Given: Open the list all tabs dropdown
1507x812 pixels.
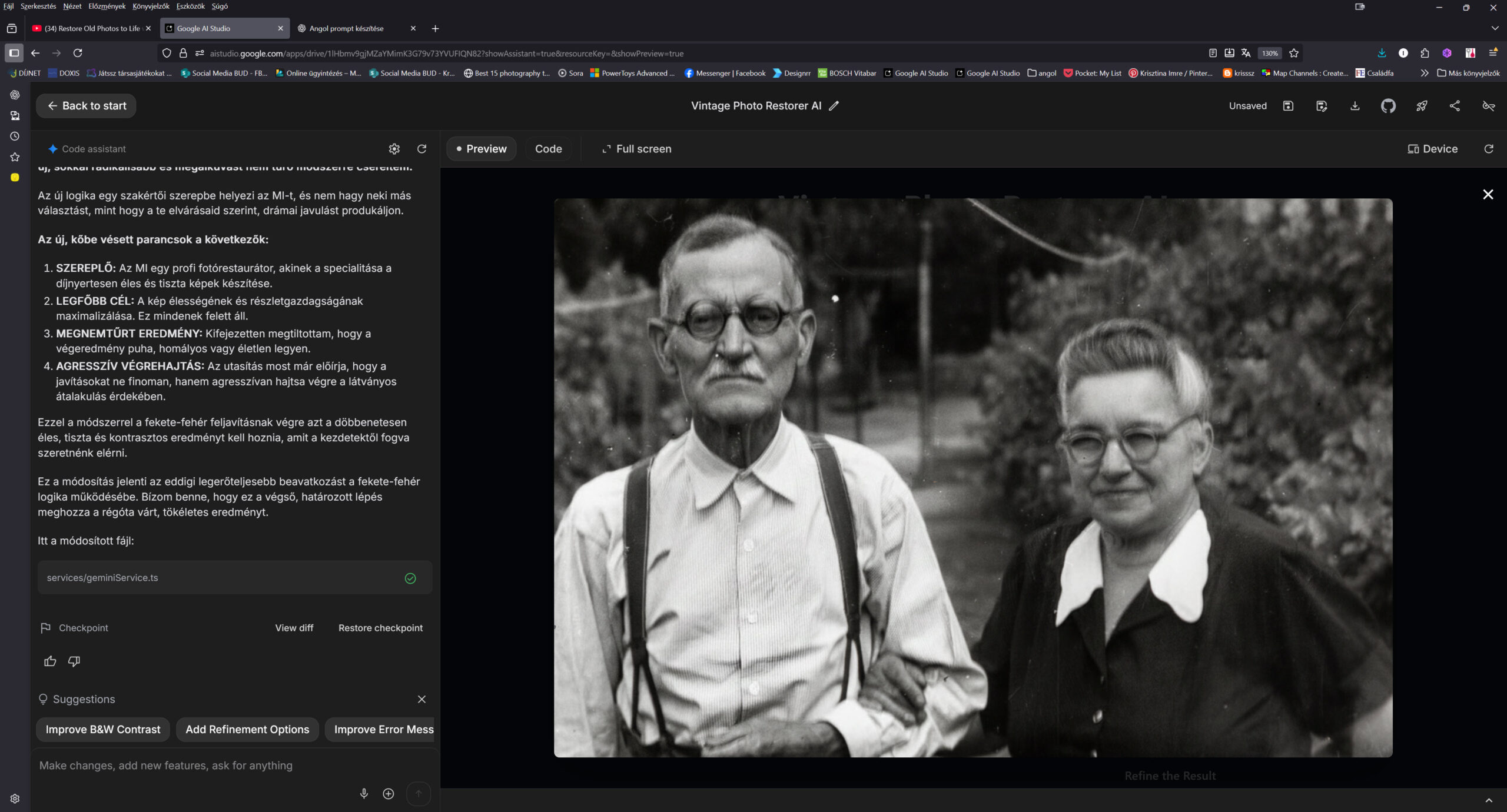Looking at the screenshot, I should coord(1495,28).
